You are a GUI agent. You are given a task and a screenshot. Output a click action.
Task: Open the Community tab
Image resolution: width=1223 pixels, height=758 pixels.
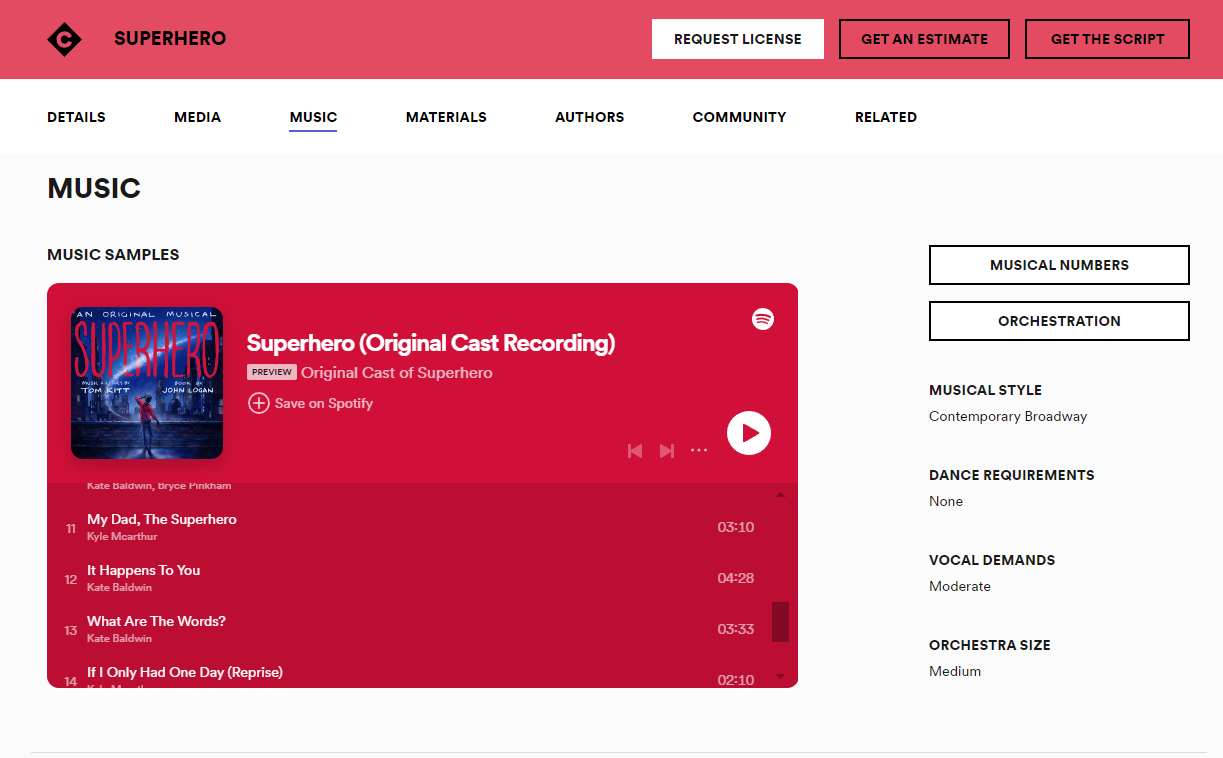(739, 117)
